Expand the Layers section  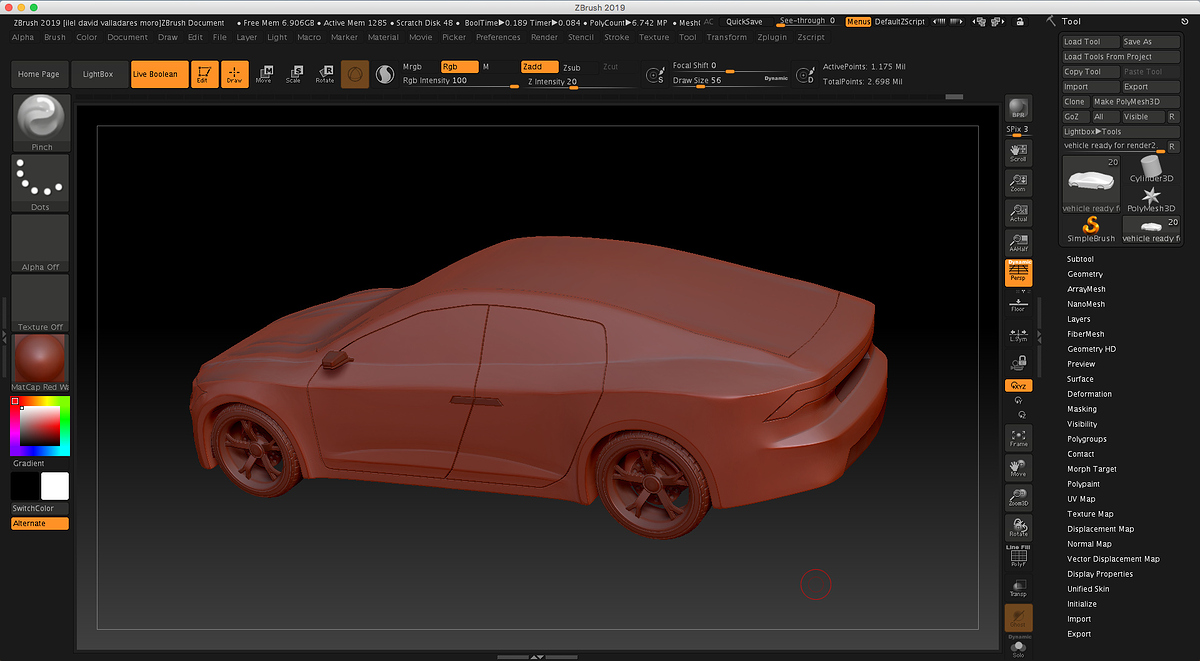click(x=1079, y=319)
